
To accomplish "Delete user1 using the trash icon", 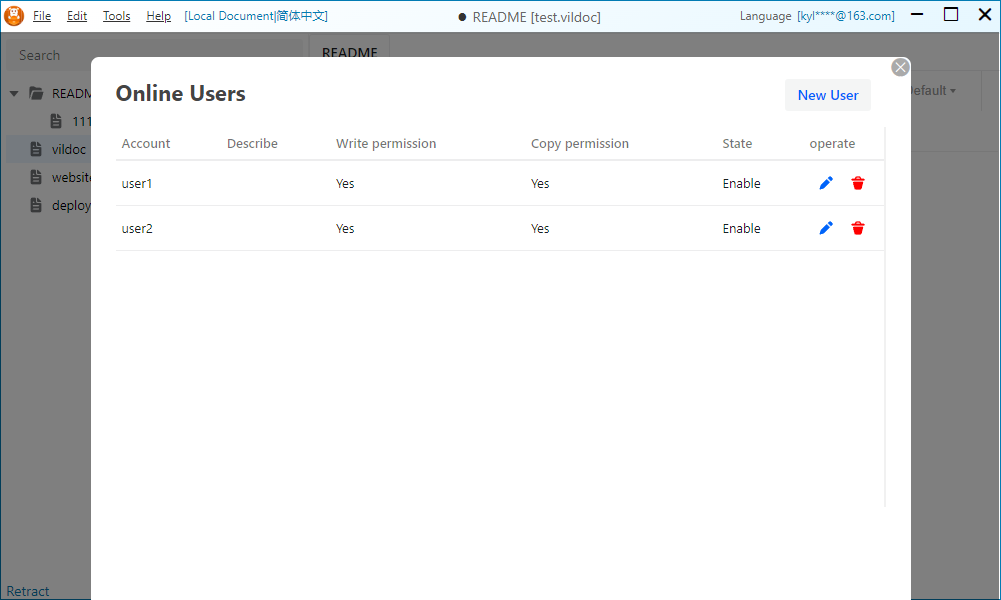I will pyautogui.click(x=858, y=183).
